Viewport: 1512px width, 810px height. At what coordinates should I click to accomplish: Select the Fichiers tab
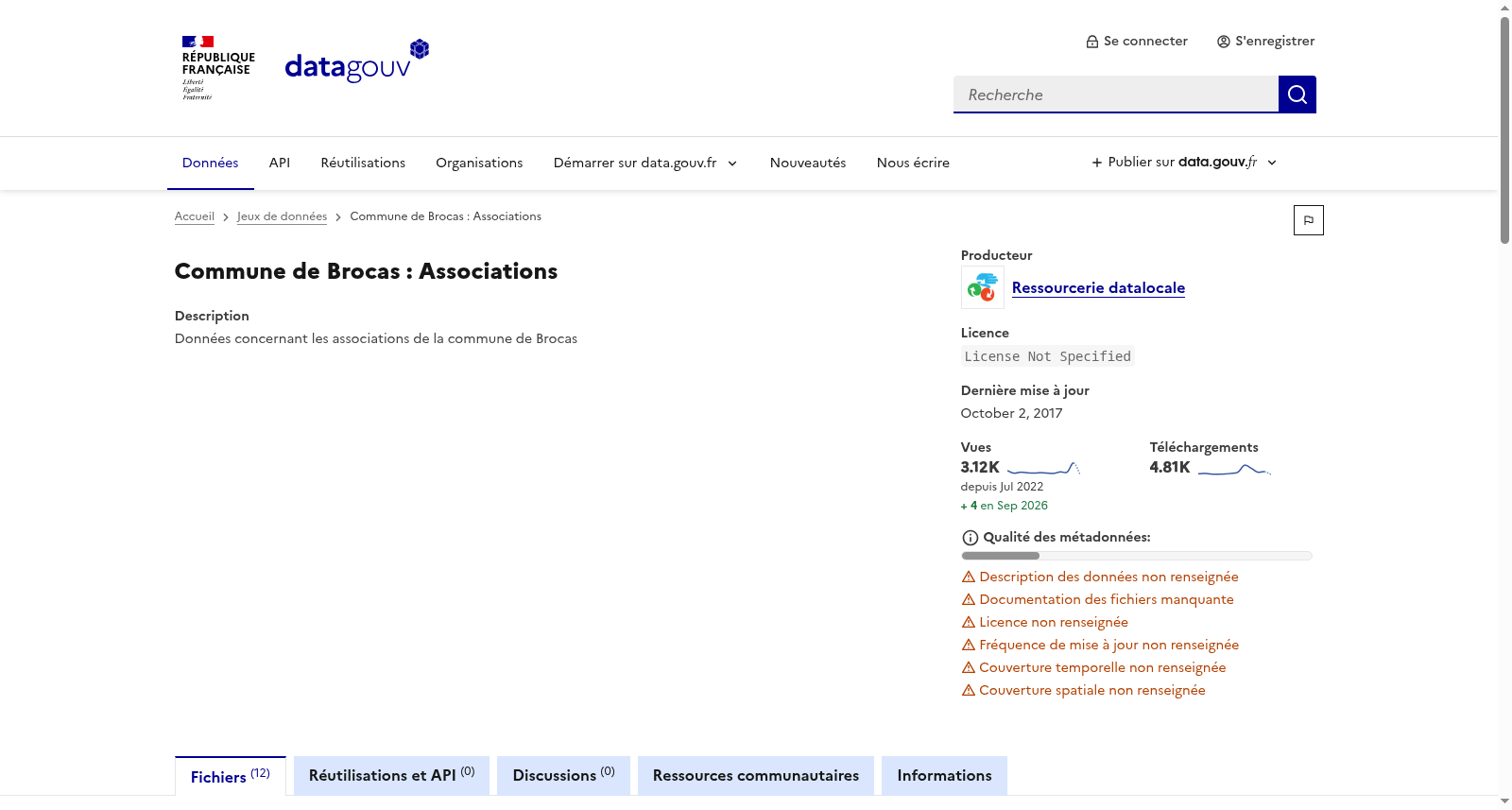tap(231, 776)
